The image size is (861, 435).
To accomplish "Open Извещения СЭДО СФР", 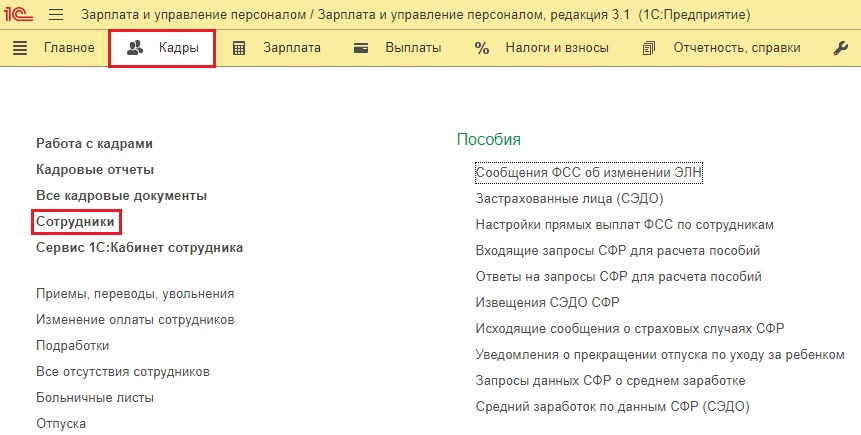I will 547,303.
